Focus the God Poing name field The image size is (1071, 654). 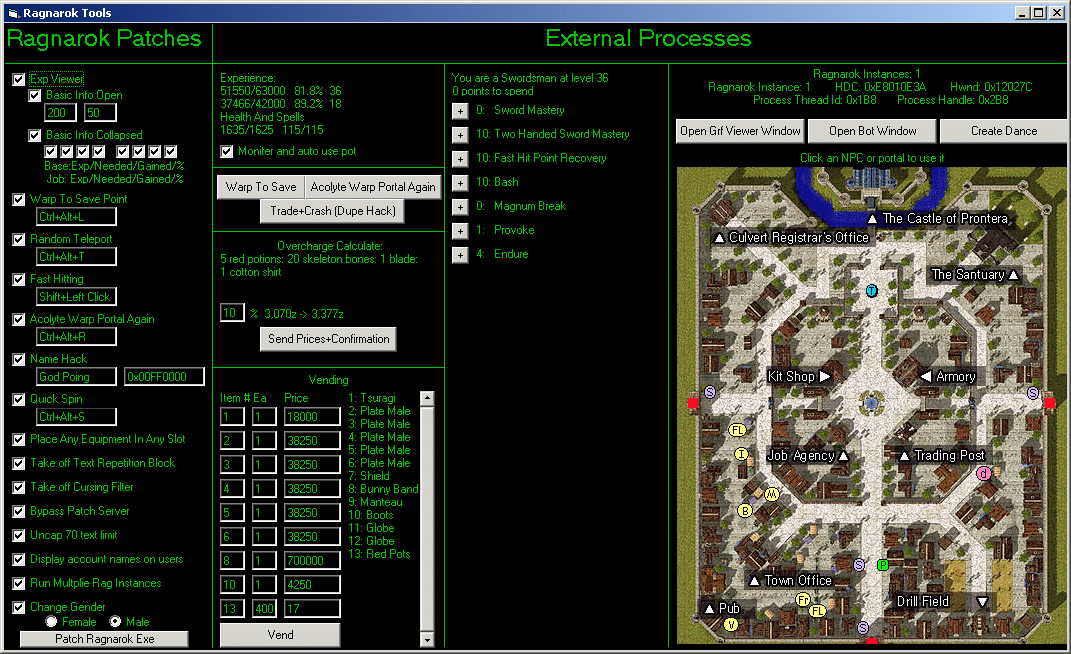click(76, 377)
